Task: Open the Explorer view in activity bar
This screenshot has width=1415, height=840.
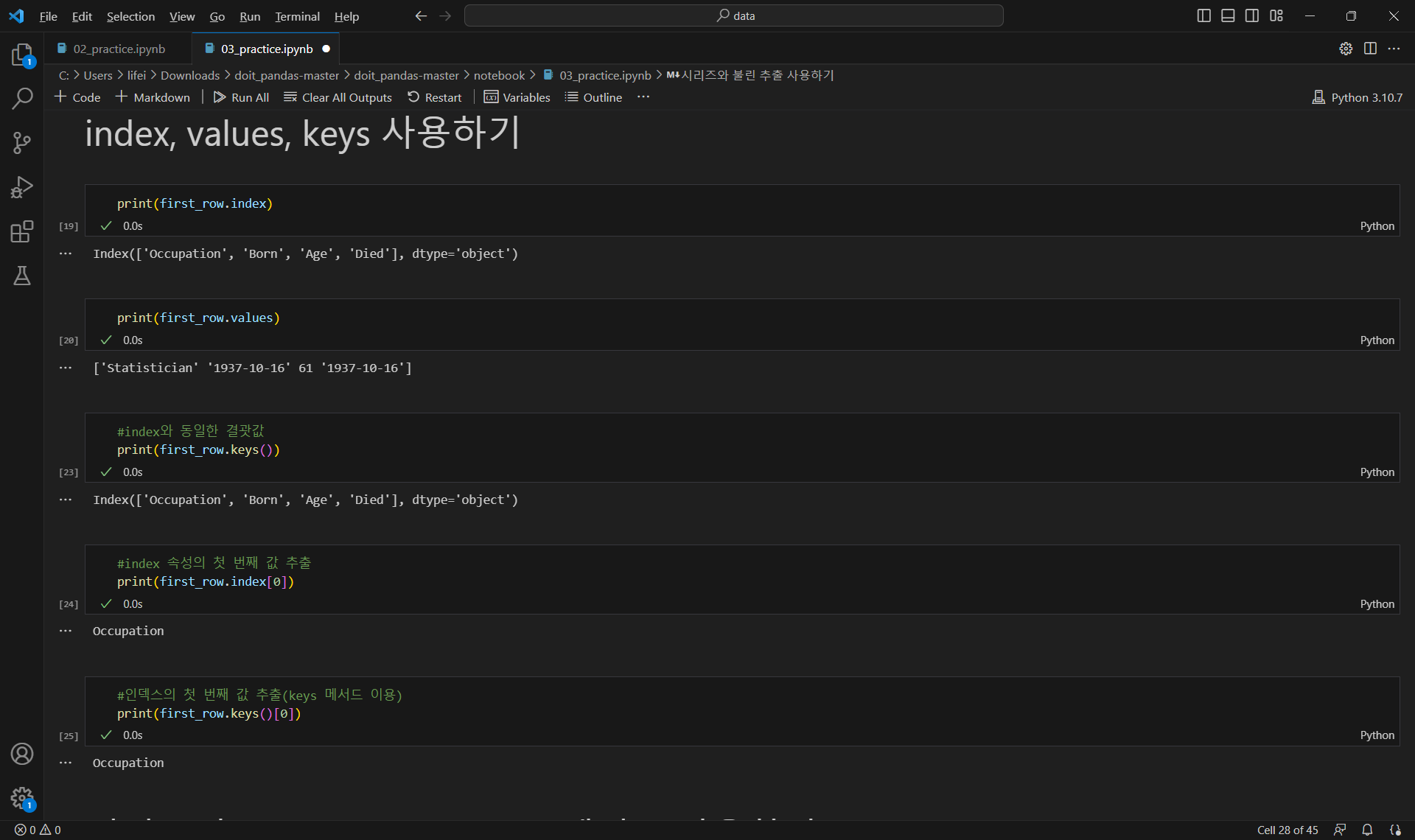Action: [x=22, y=55]
